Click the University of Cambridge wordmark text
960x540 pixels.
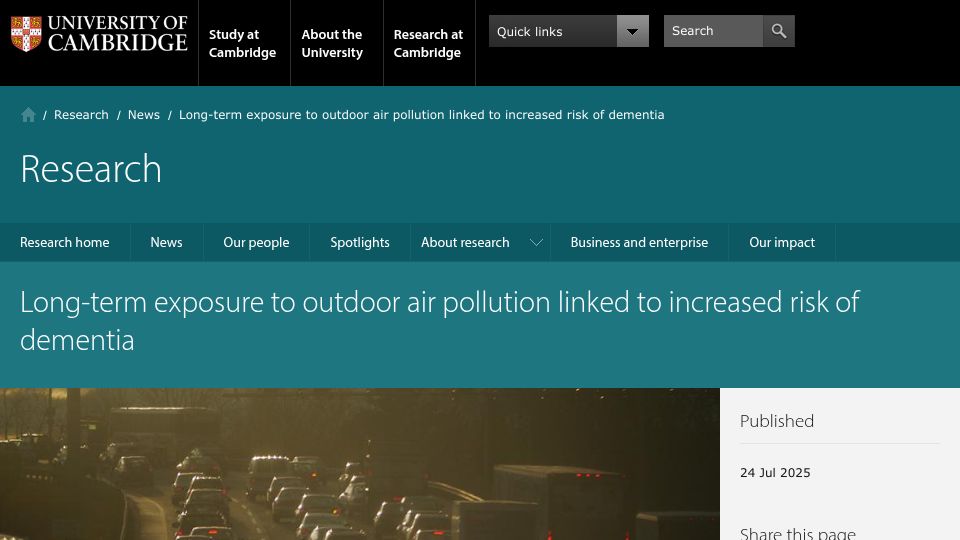point(118,33)
